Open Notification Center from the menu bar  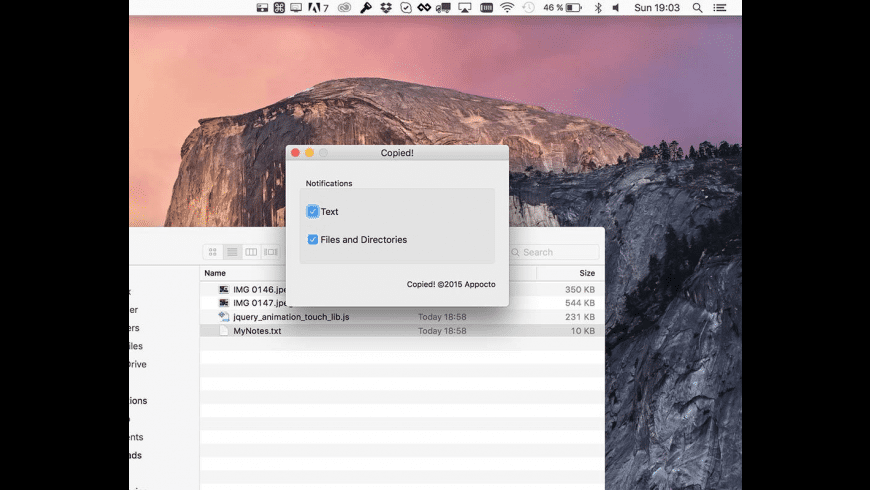[720, 8]
